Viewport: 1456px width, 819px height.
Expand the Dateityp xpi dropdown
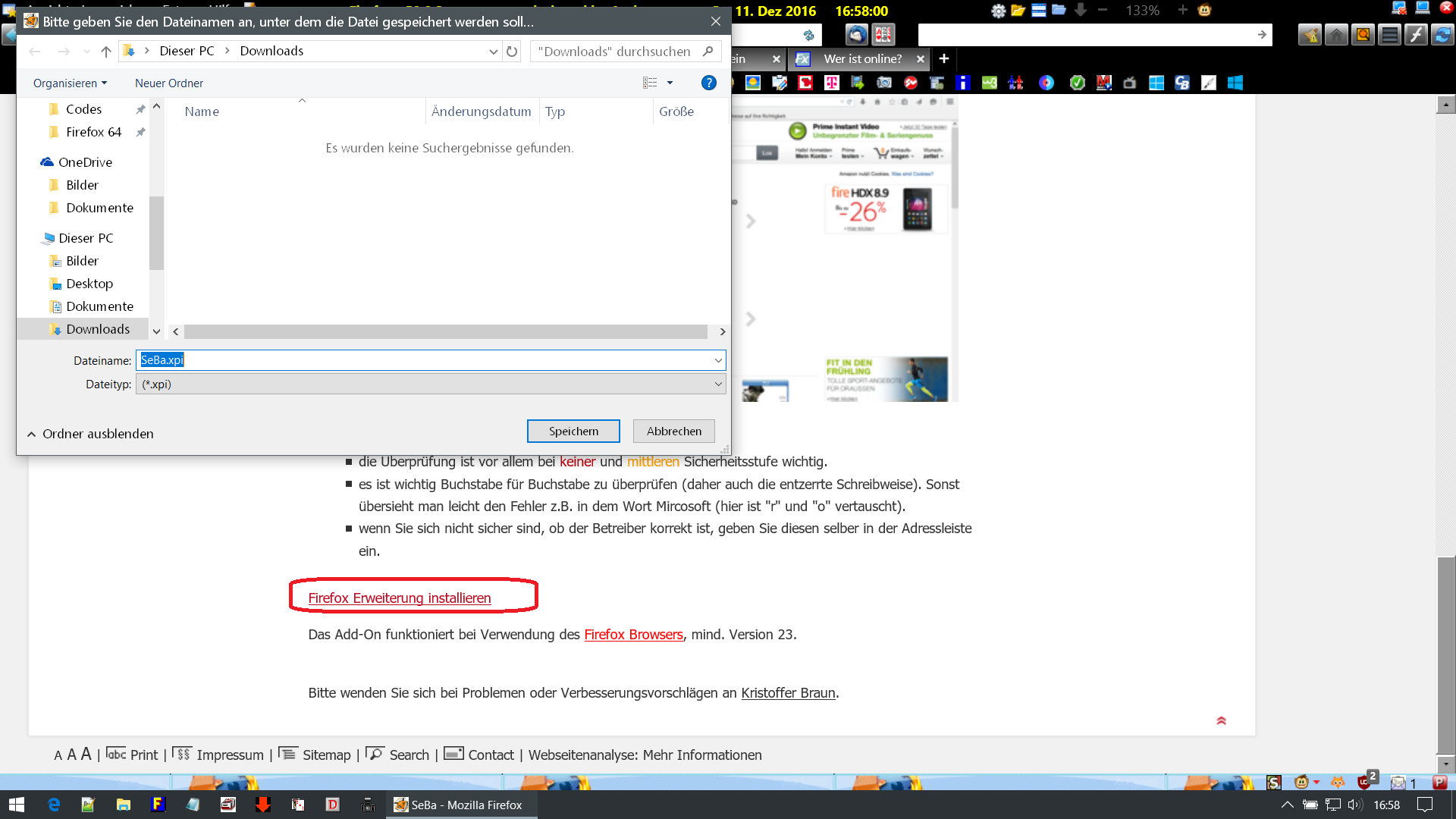(x=717, y=384)
